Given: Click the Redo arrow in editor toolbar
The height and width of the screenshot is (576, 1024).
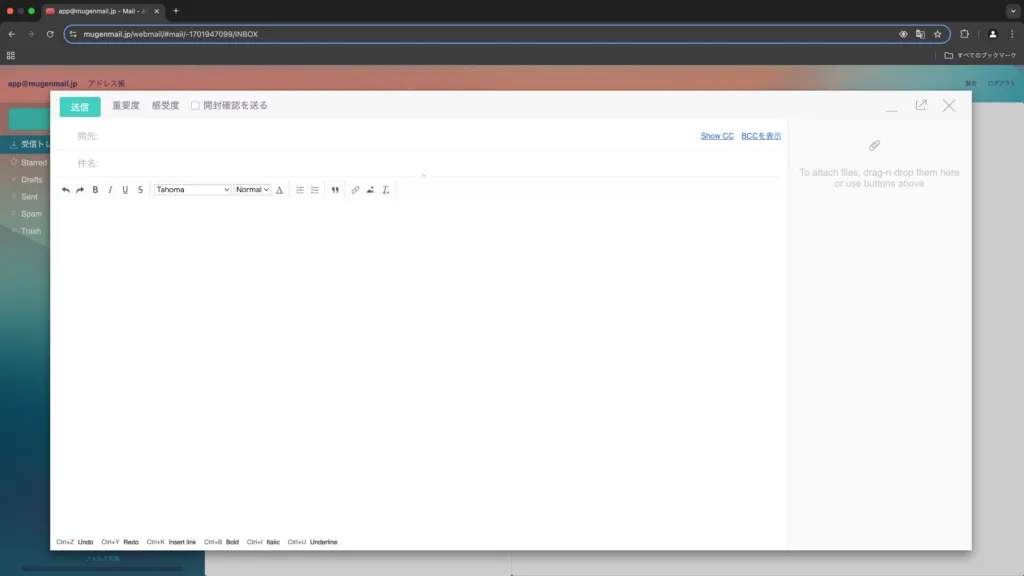Looking at the screenshot, I should 80,190.
